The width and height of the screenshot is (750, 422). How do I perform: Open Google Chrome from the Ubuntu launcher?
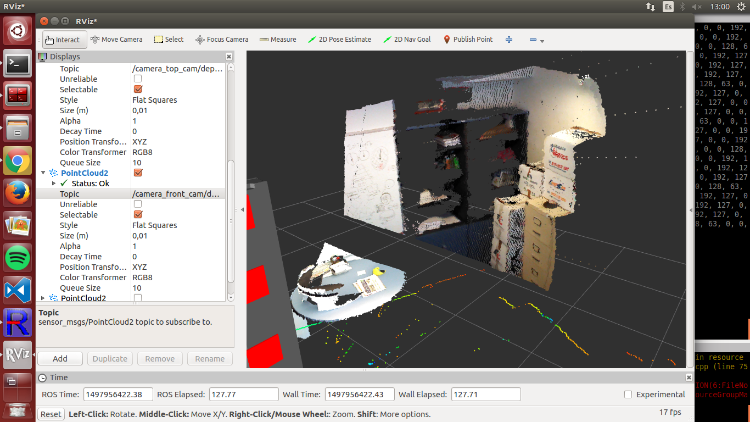17,159
